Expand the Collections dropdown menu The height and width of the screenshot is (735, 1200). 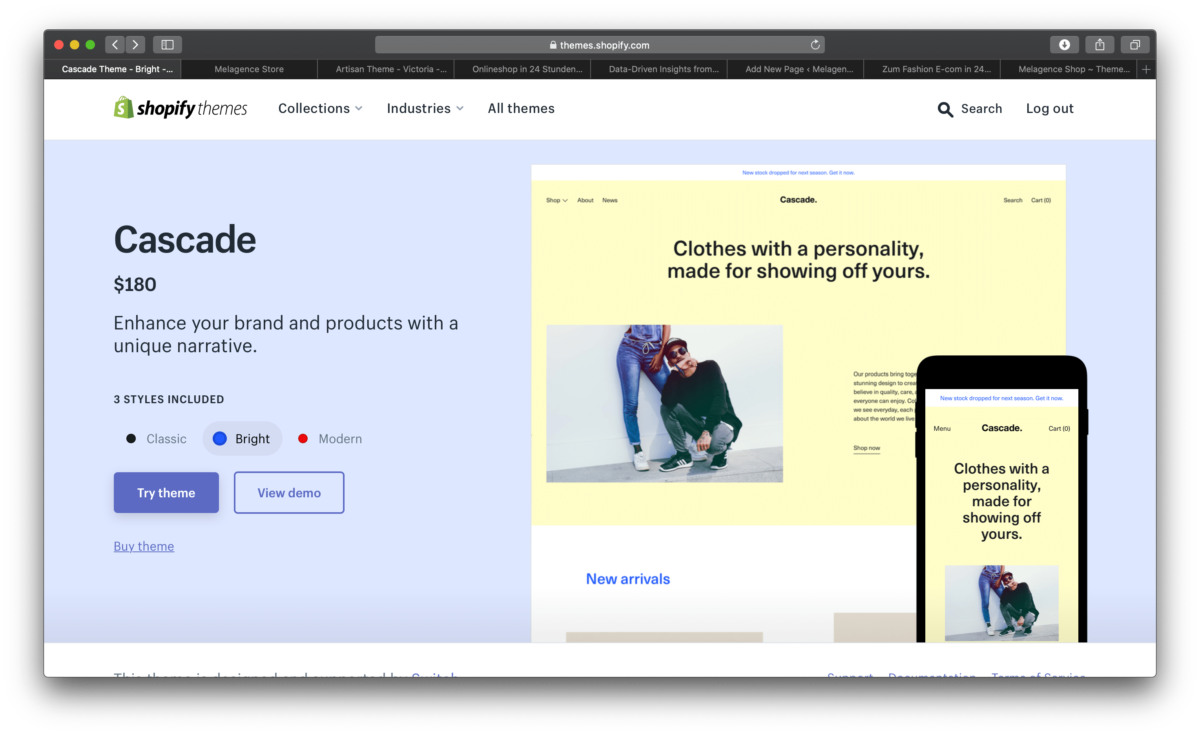320,108
